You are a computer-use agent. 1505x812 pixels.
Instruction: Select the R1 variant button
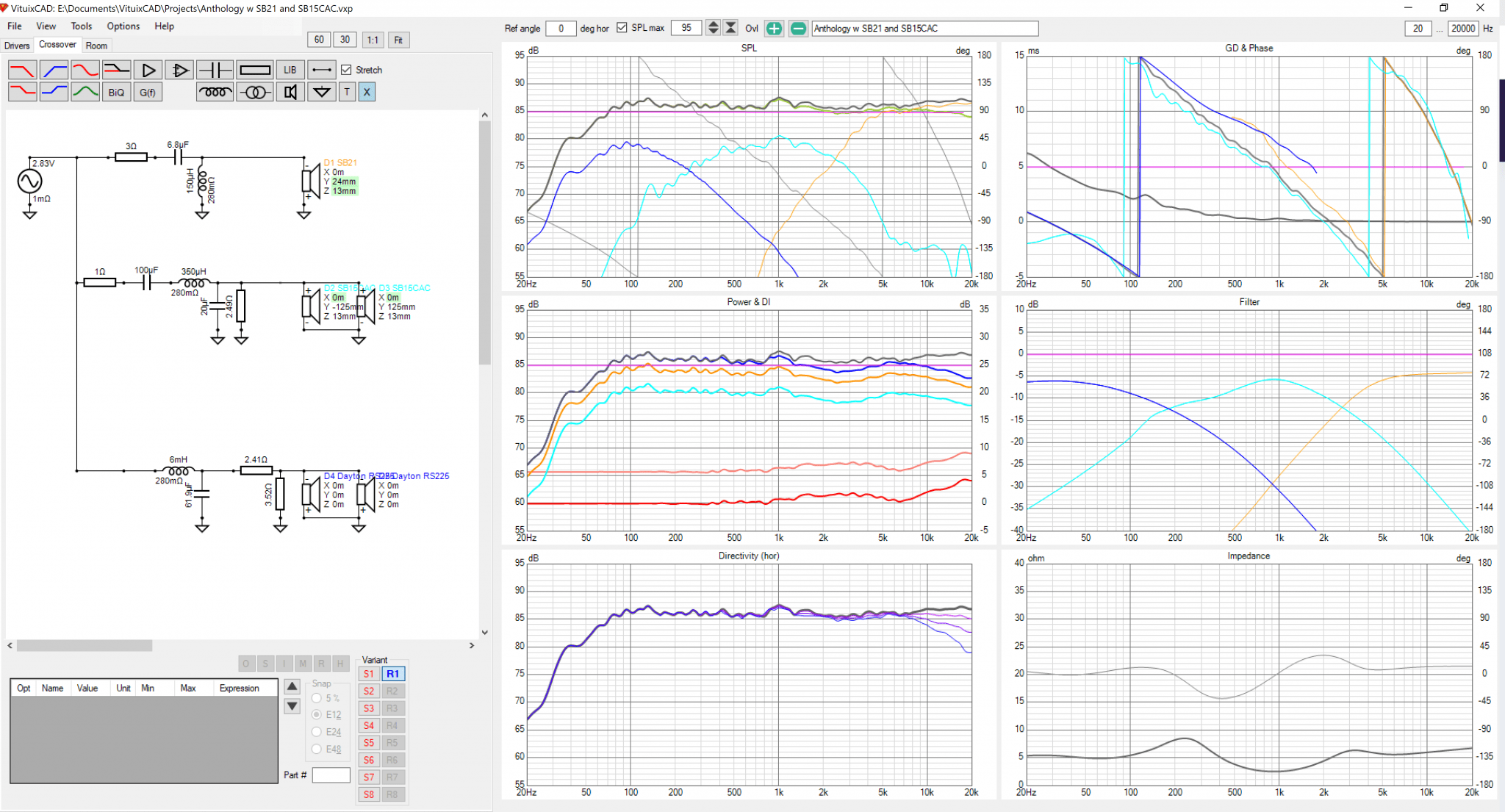tap(393, 674)
